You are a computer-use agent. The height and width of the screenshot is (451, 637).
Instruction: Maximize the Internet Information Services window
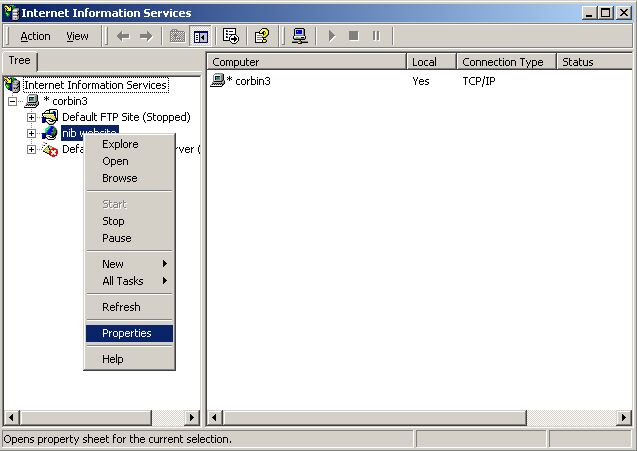click(605, 13)
